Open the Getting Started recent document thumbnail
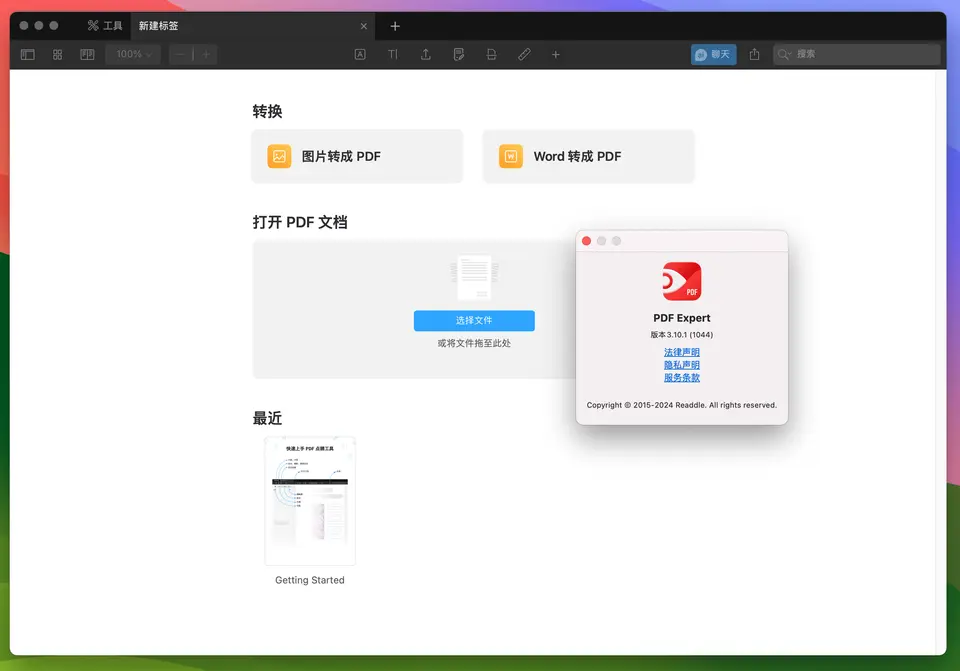Viewport: 960px width, 671px height. (x=310, y=501)
